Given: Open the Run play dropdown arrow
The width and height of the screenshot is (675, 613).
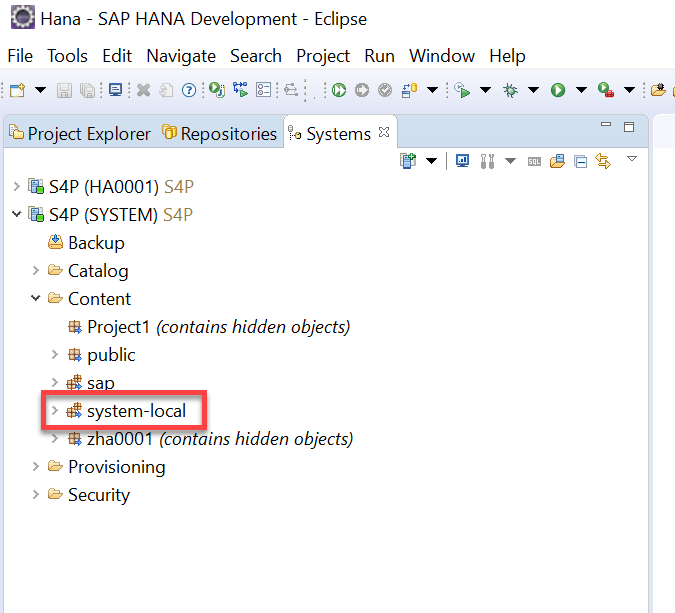Looking at the screenshot, I should point(581,90).
